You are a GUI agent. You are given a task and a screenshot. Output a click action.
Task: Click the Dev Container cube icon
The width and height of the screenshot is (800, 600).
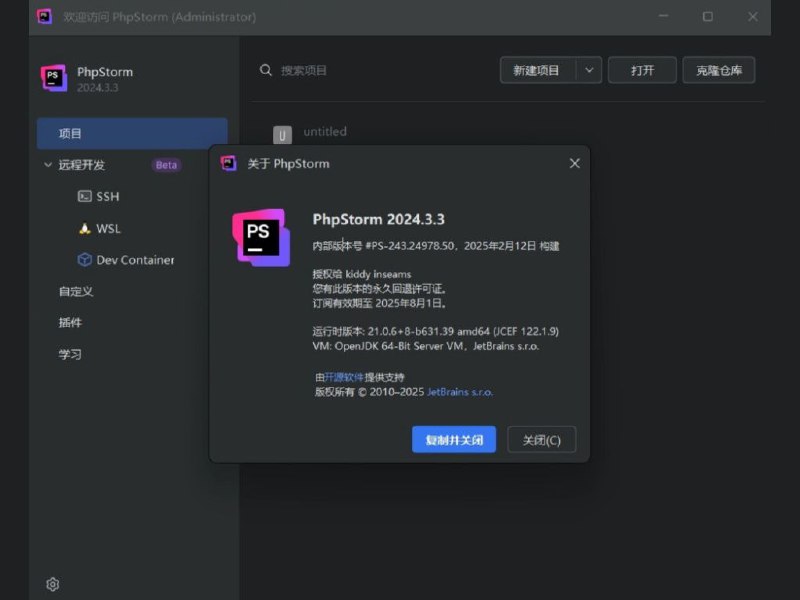pyautogui.click(x=84, y=260)
